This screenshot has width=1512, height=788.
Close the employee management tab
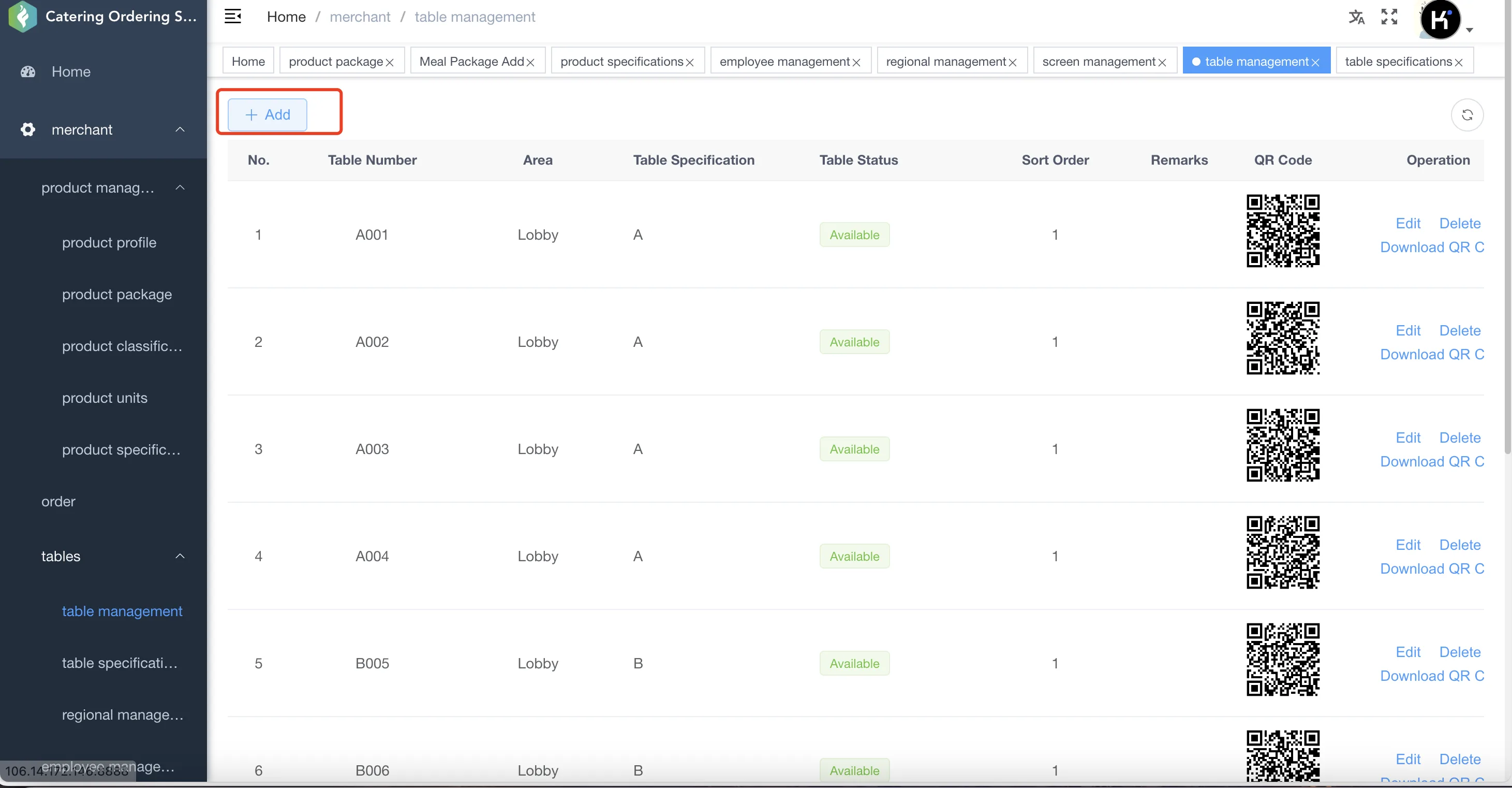[x=856, y=62]
